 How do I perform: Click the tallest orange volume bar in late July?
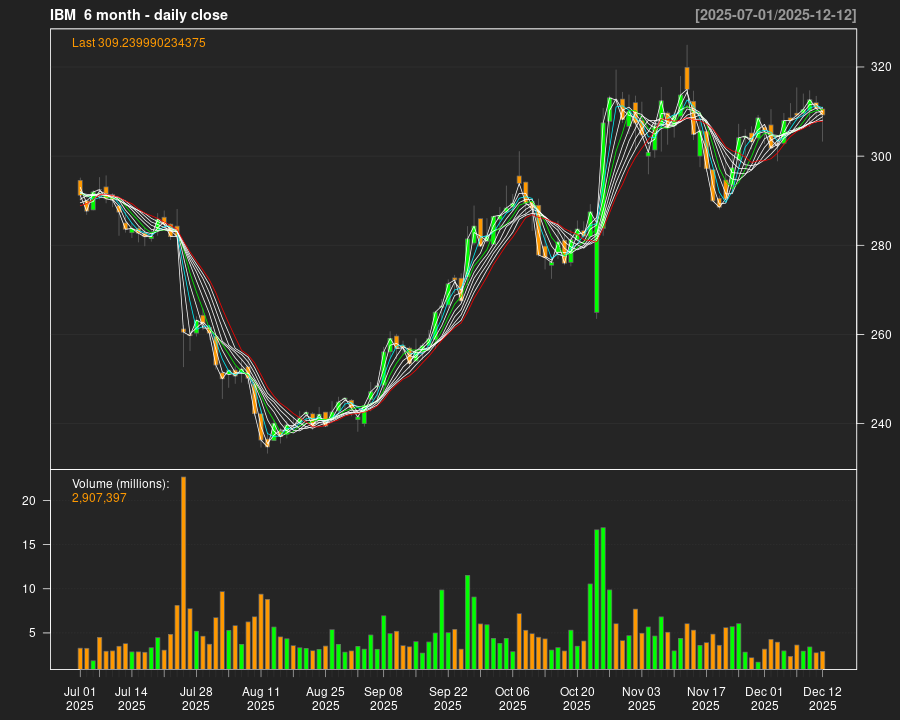(184, 572)
